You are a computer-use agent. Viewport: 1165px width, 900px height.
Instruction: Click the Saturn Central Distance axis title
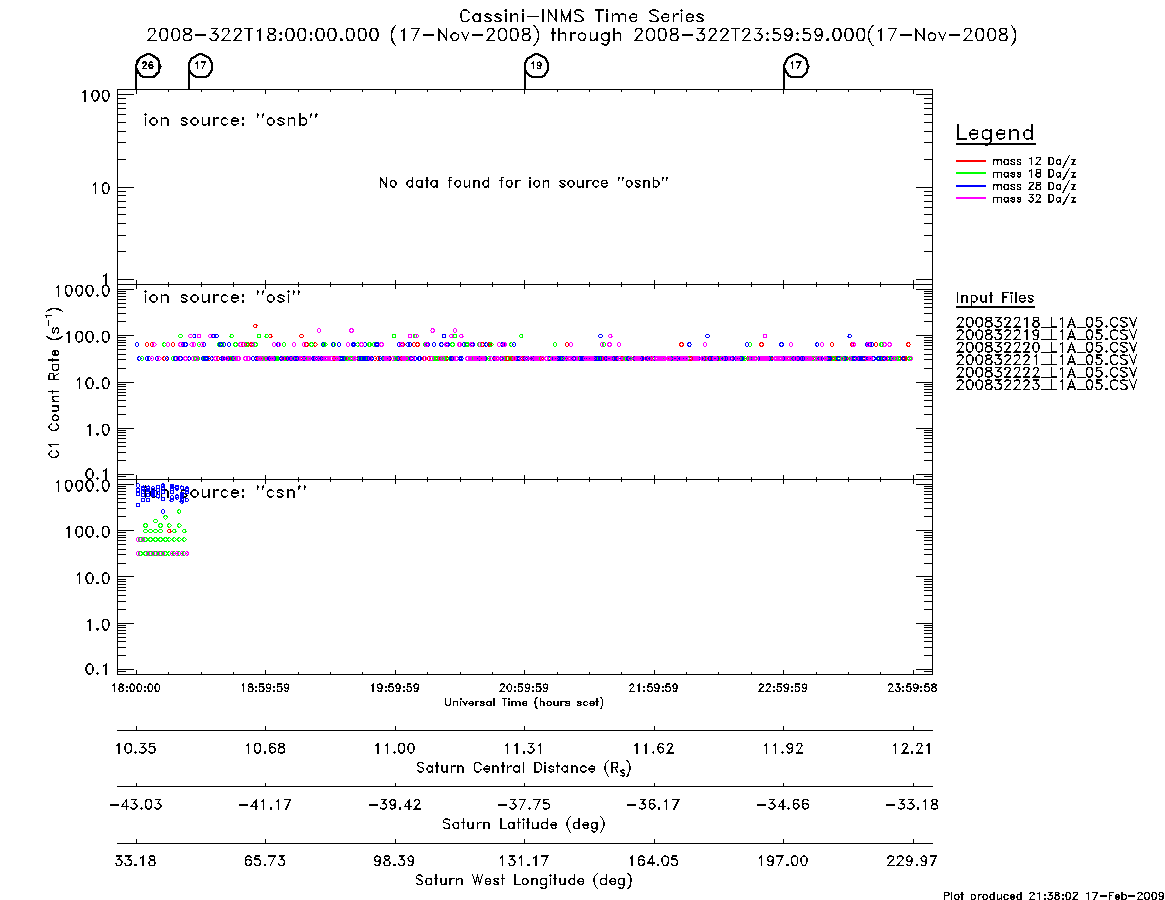coord(524,768)
